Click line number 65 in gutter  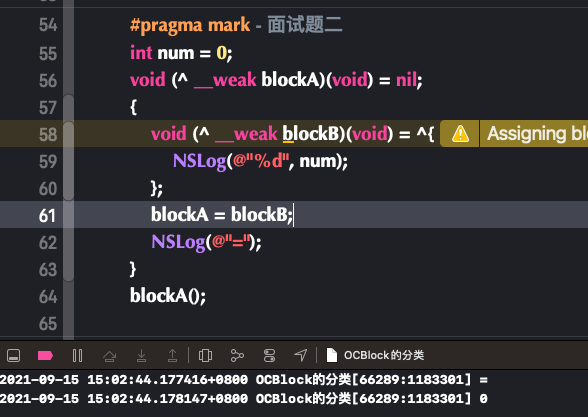[x=48, y=324]
